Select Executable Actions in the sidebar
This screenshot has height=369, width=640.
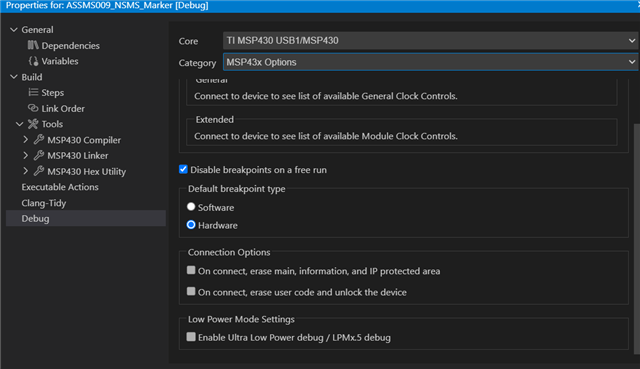coord(60,187)
